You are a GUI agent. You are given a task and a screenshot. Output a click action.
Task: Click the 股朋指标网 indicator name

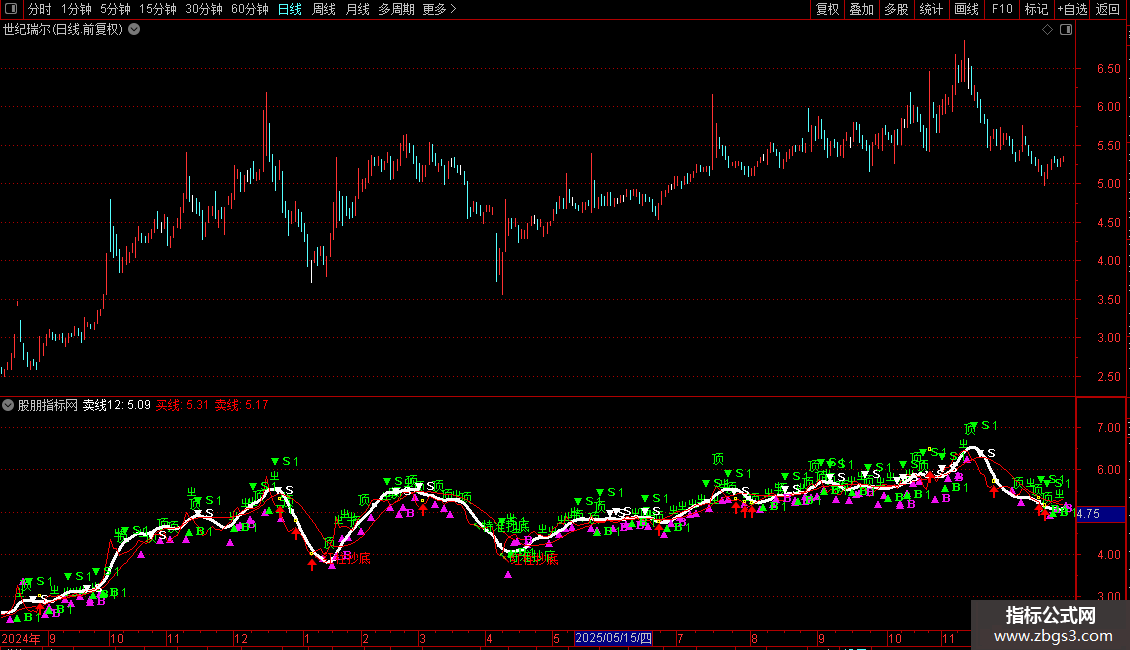(x=48, y=405)
